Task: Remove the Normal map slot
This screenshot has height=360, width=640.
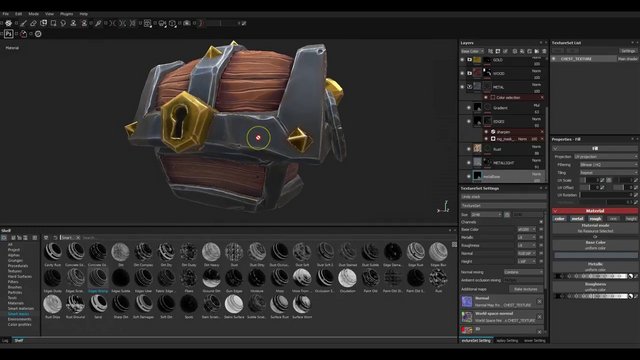Action: tap(539, 302)
